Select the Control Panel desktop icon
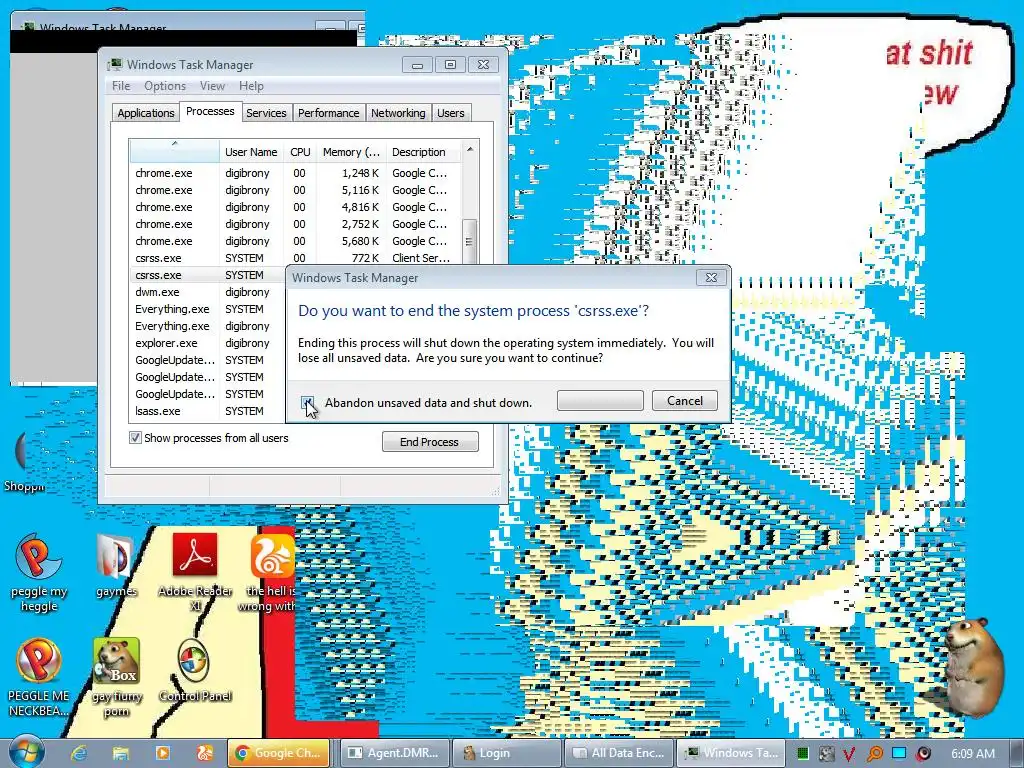The image size is (1024, 768). [195, 671]
